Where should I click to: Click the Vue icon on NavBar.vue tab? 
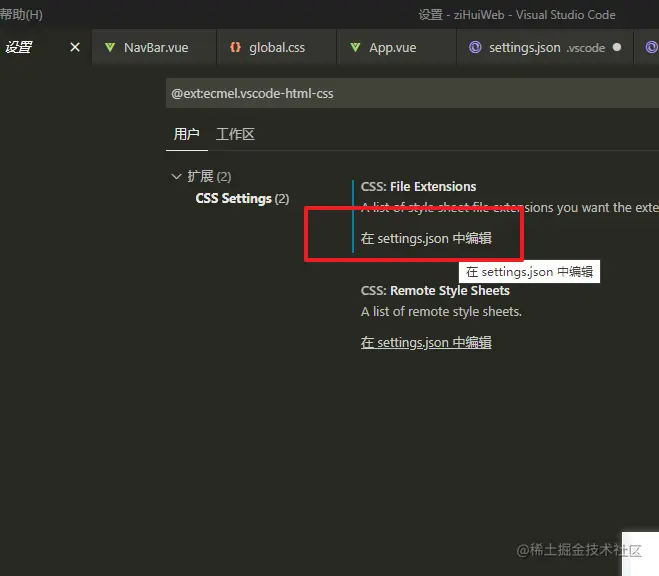(110, 47)
